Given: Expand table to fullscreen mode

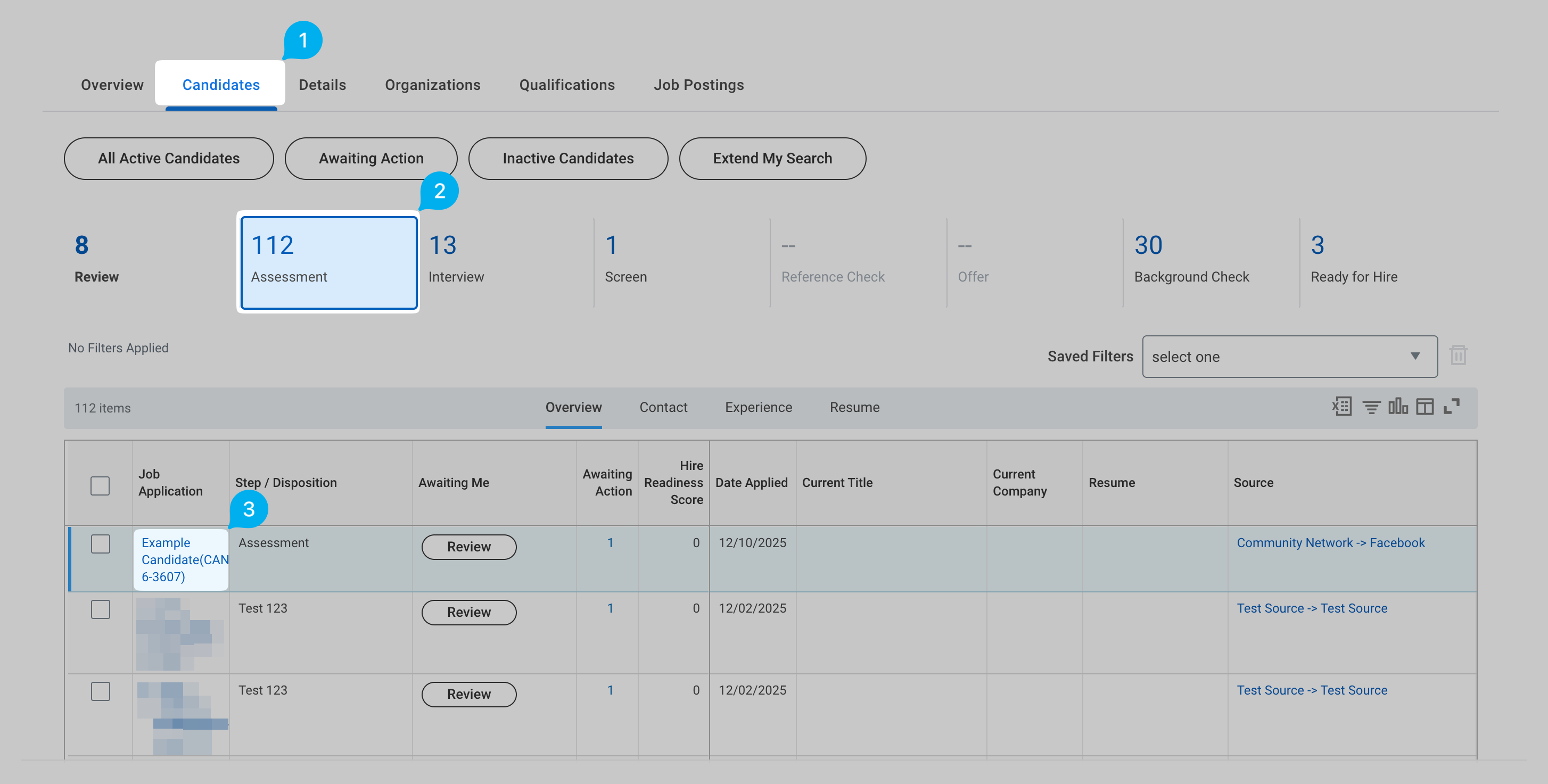Looking at the screenshot, I should point(1451,407).
